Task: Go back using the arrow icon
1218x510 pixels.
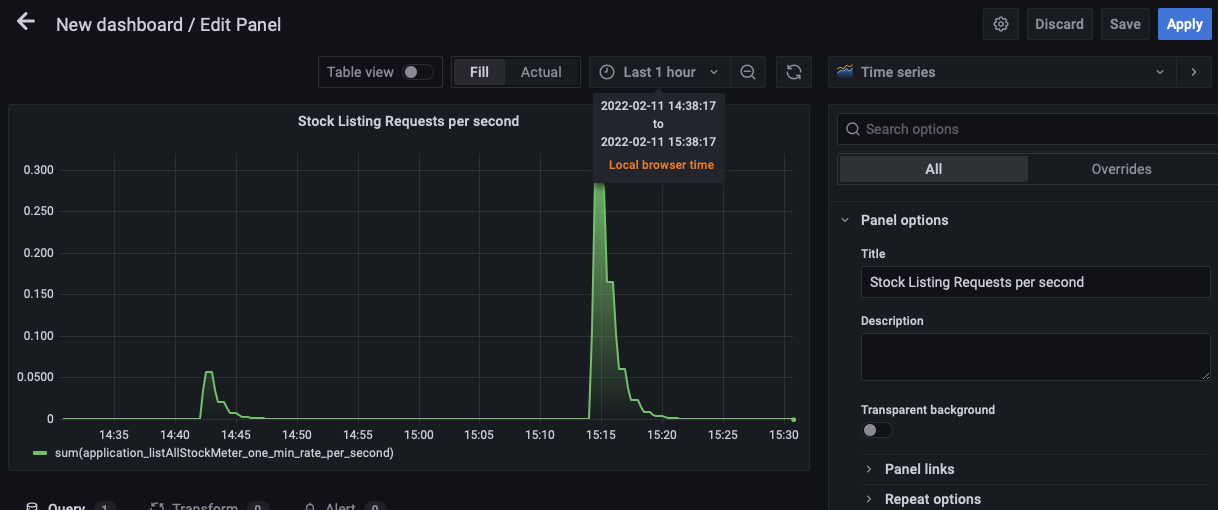Action: pos(25,22)
